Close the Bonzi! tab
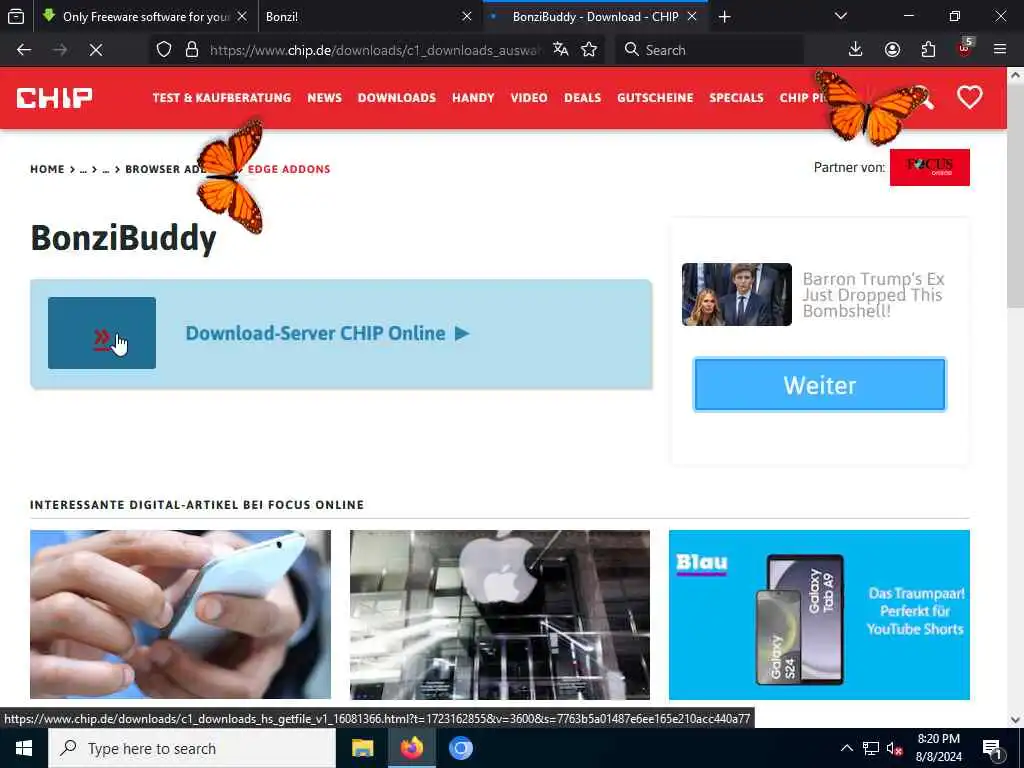The width and height of the screenshot is (1024, 768). click(466, 16)
